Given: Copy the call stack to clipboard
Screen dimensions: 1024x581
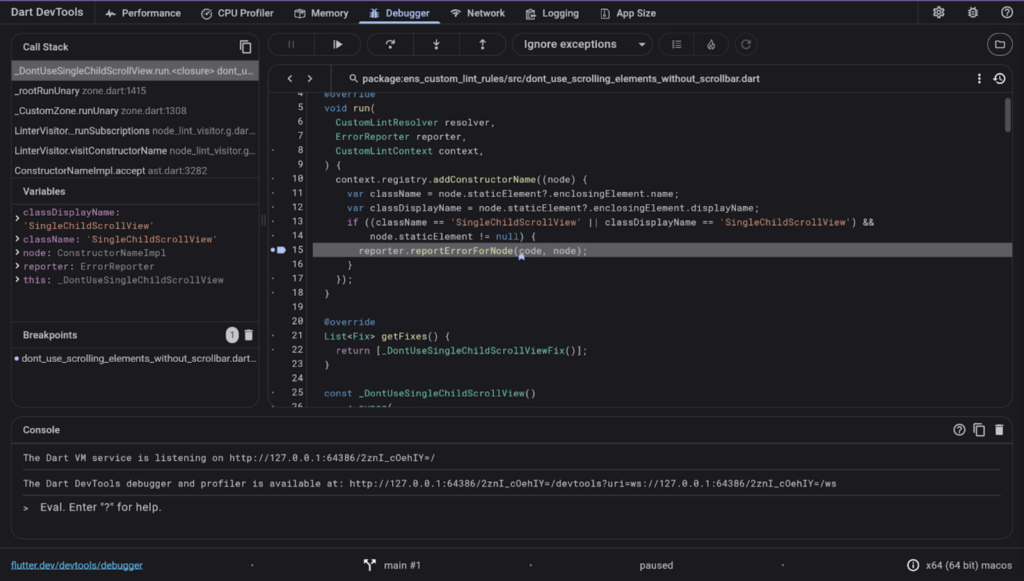Looking at the screenshot, I should click(x=245, y=47).
